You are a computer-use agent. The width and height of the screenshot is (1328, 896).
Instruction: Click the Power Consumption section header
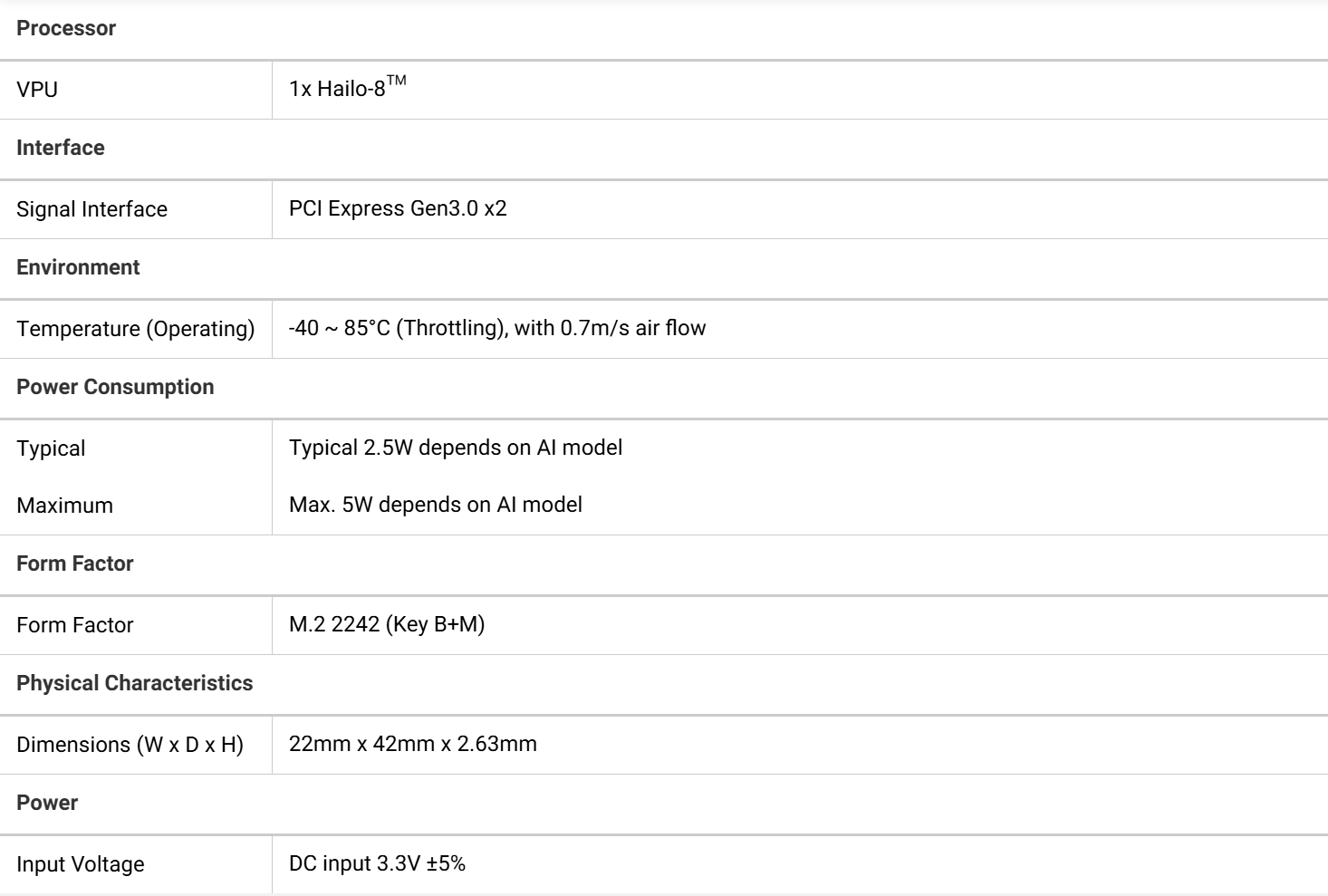coord(115,387)
